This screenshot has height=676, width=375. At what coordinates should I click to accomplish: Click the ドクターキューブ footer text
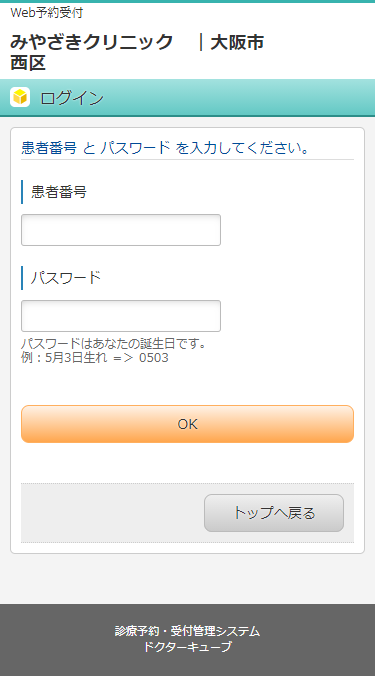(x=188, y=647)
